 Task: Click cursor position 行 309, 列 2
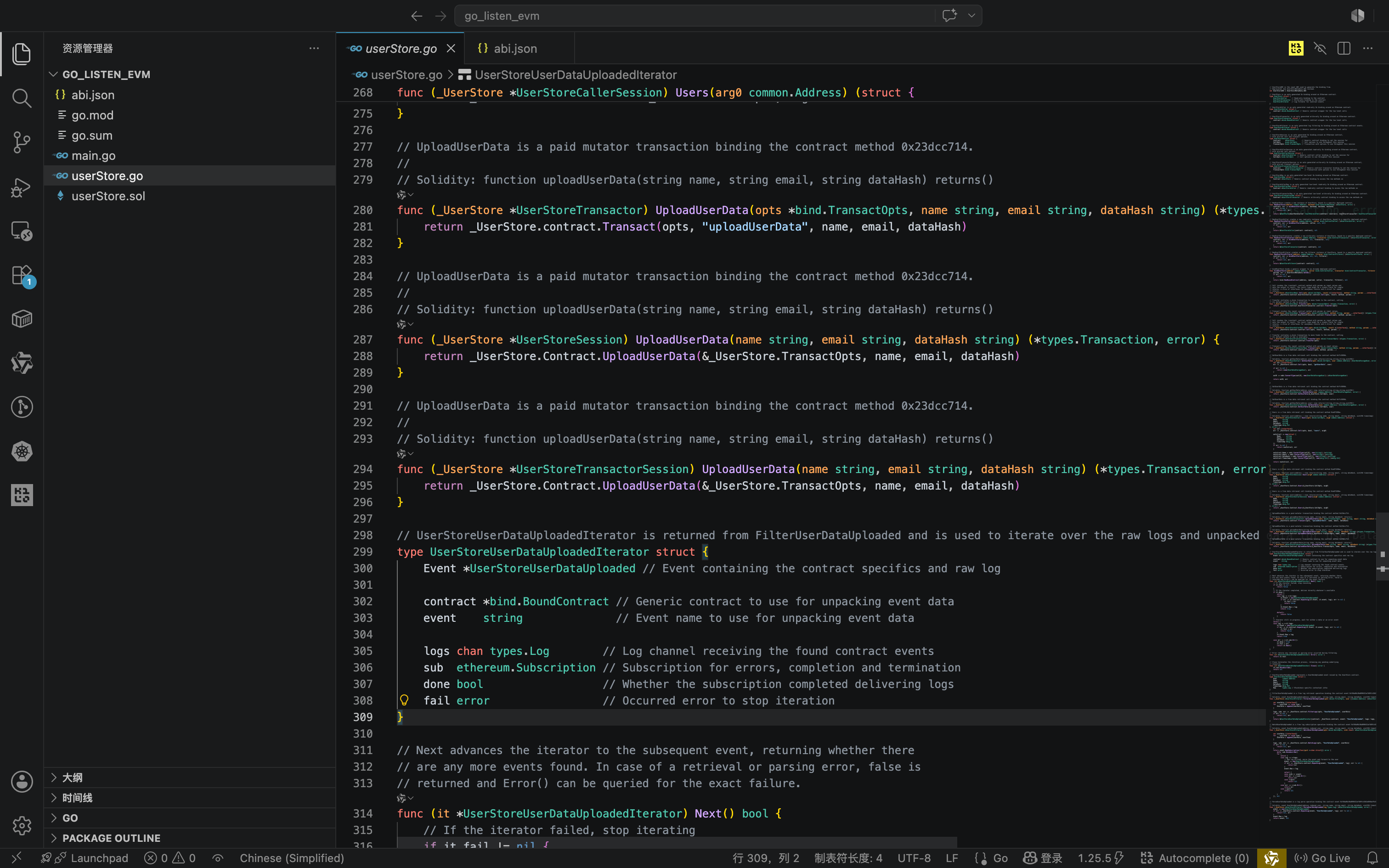coord(766,858)
